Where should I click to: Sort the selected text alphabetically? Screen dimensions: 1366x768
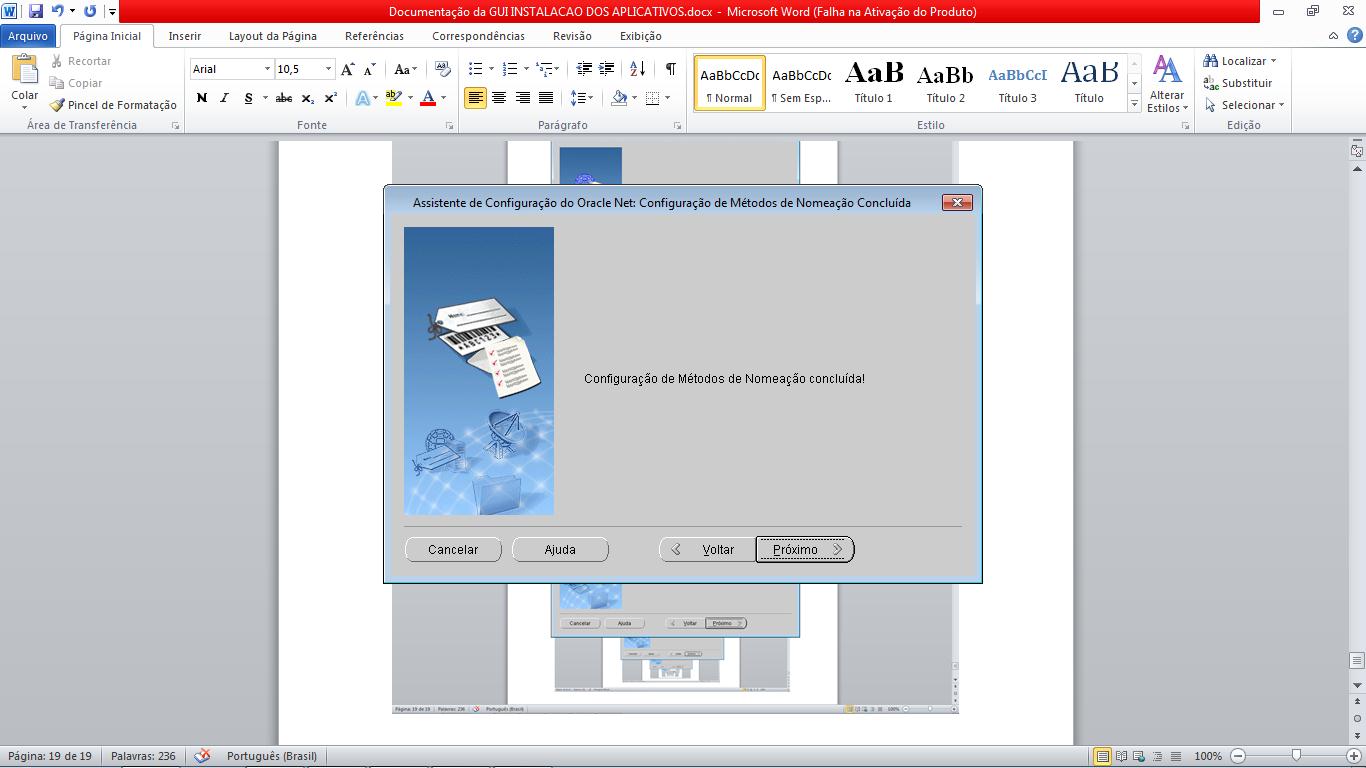(638, 70)
